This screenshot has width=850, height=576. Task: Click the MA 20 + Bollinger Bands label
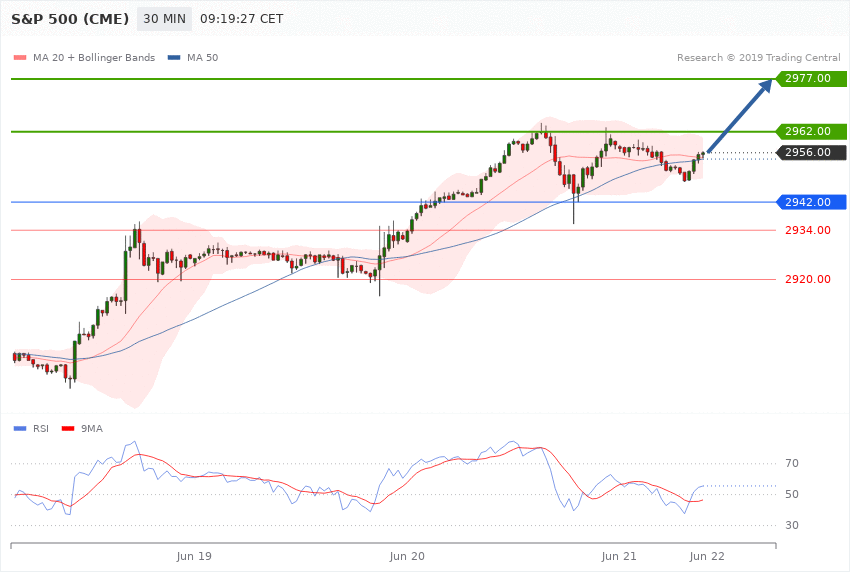point(94,57)
